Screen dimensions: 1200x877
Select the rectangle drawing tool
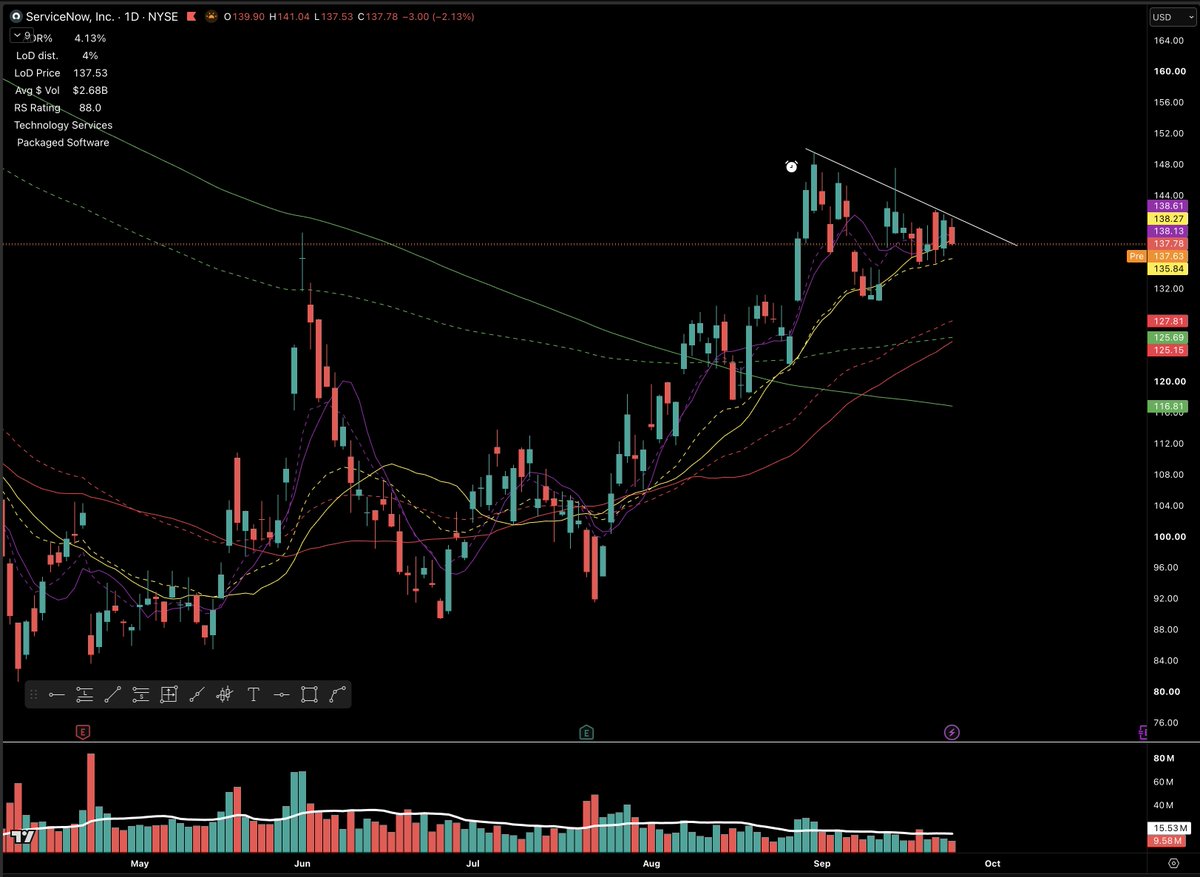tap(309, 695)
